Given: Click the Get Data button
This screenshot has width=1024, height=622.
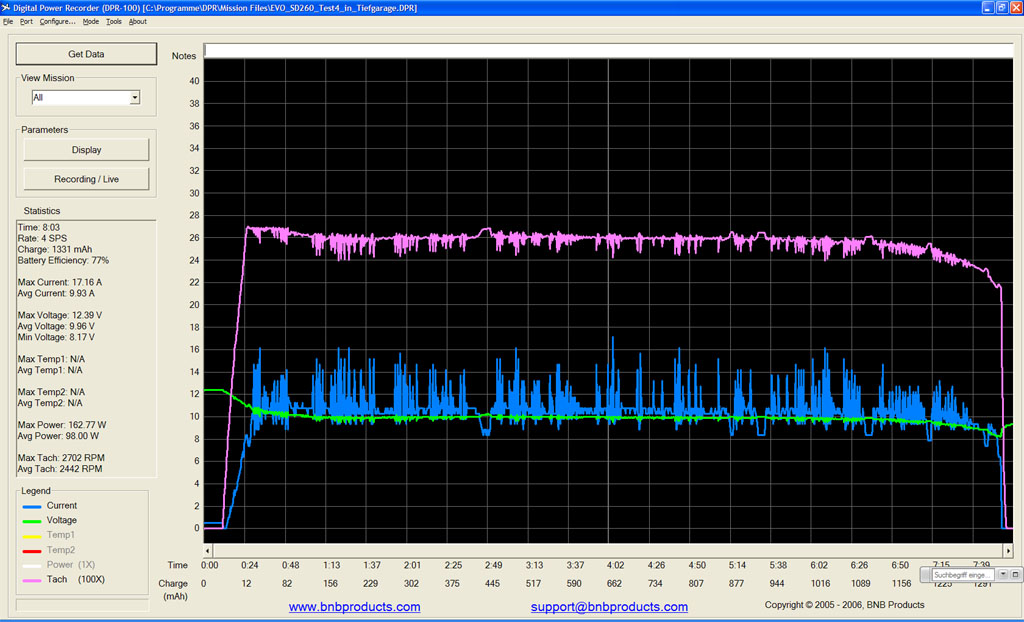Looking at the screenshot, I should (x=86, y=54).
